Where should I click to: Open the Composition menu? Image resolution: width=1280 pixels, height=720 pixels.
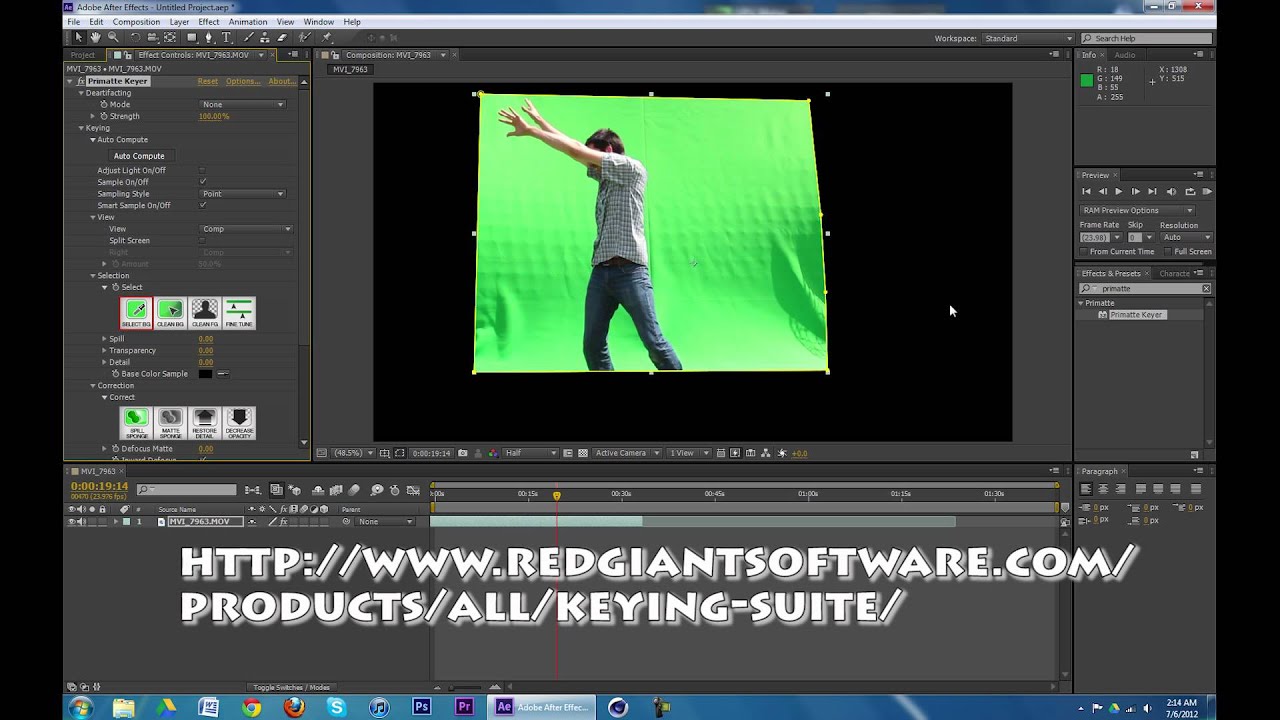click(x=136, y=21)
